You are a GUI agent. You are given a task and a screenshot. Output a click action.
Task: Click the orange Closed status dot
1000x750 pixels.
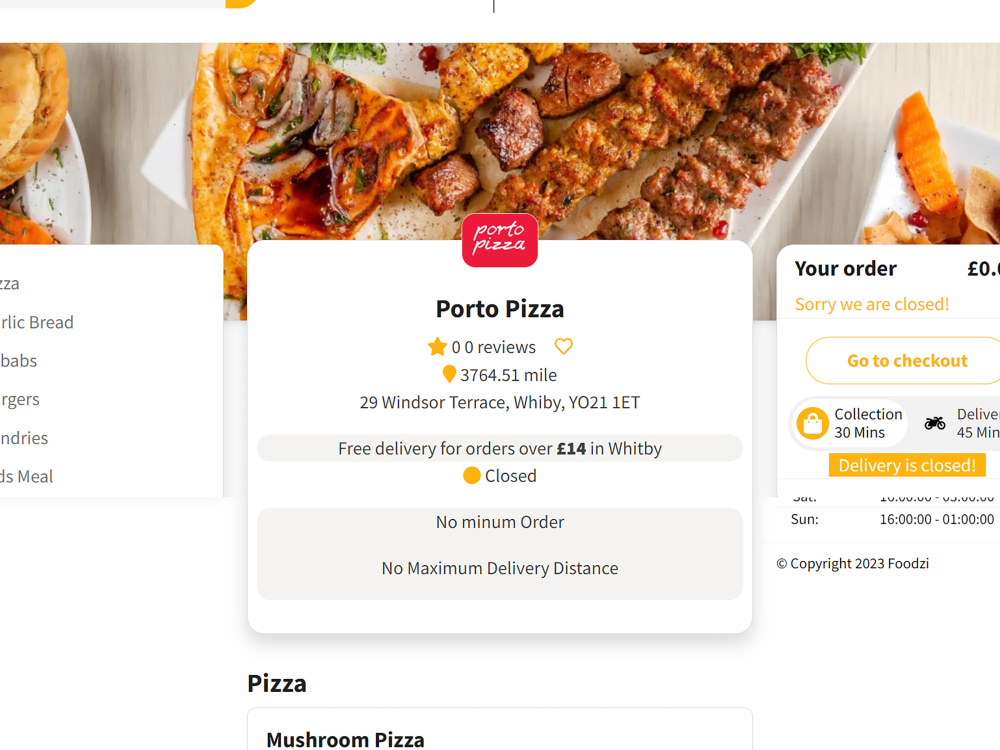coord(471,476)
